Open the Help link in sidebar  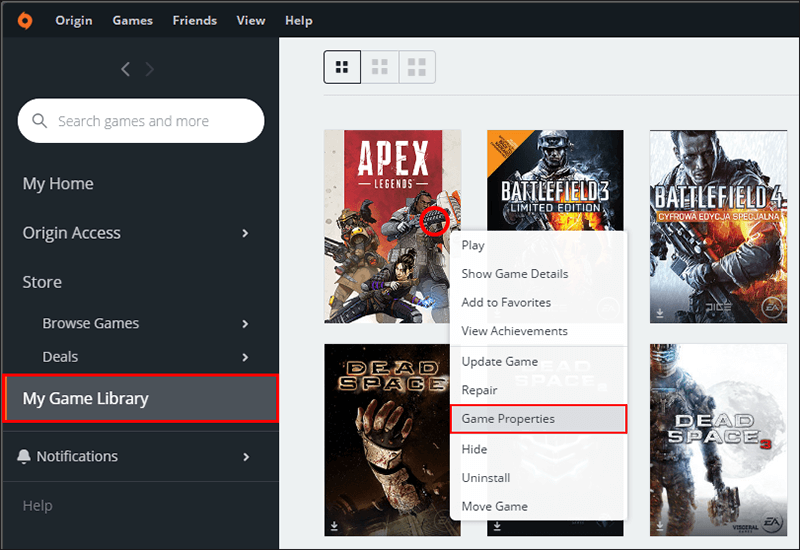click(37, 506)
